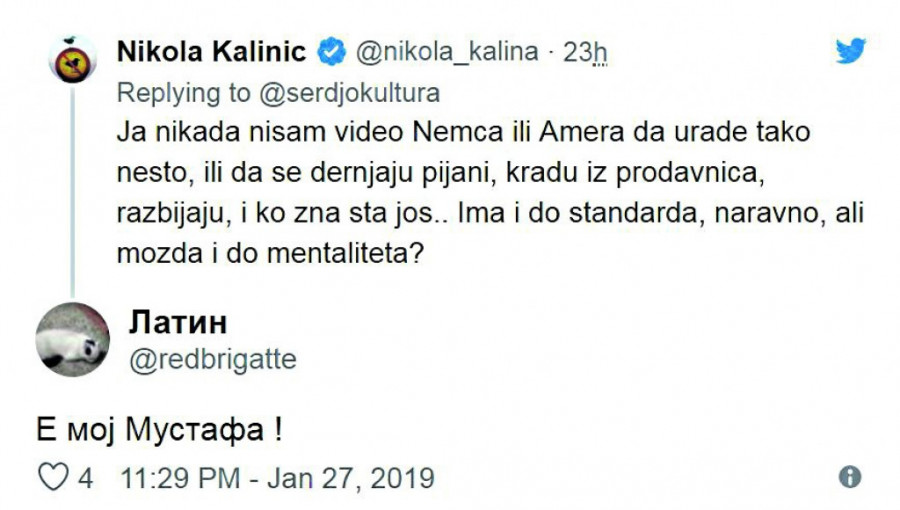Follow the @serdjokultura mention link
Image resolution: width=900 pixels, height=510 pixels.
[x=346, y=93]
